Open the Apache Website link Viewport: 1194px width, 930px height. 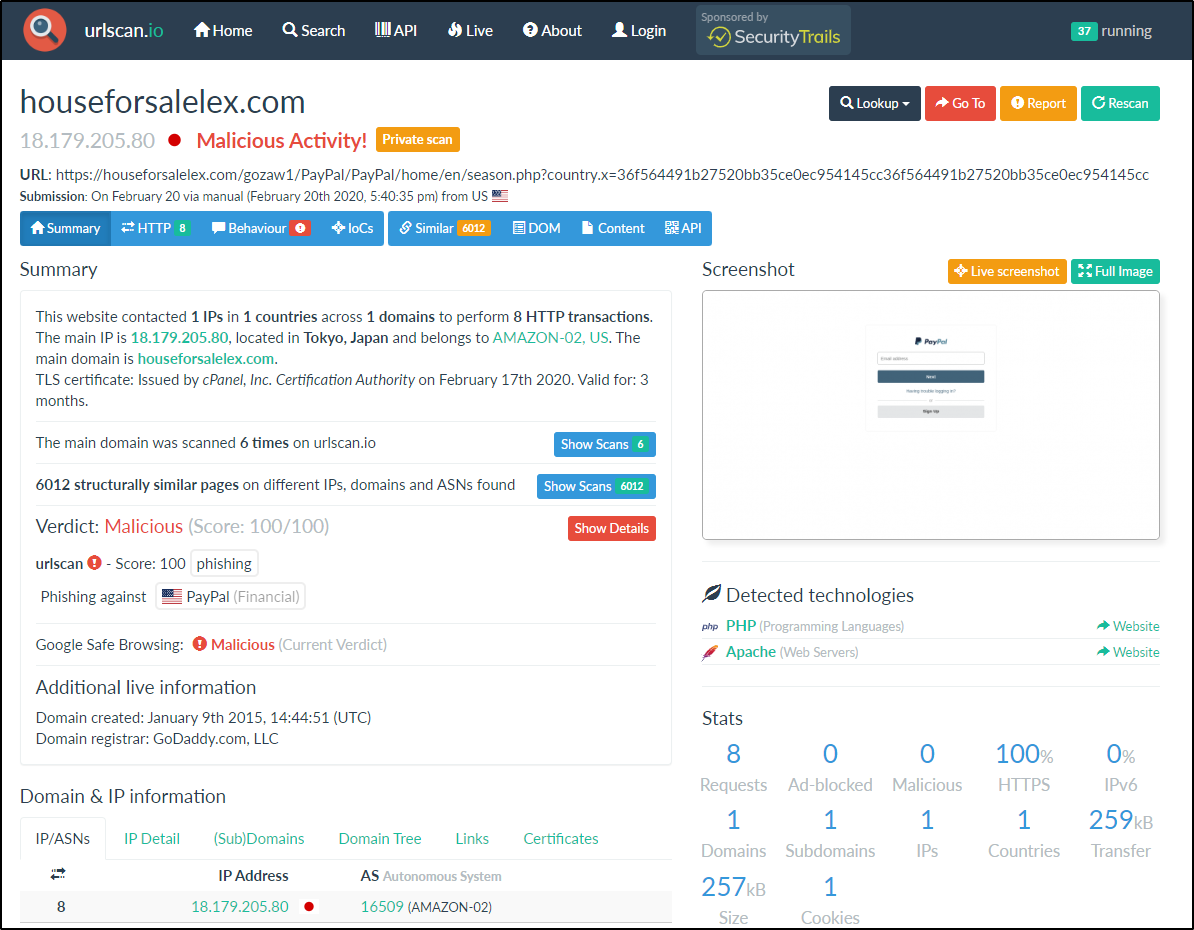tap(1128, 652)
